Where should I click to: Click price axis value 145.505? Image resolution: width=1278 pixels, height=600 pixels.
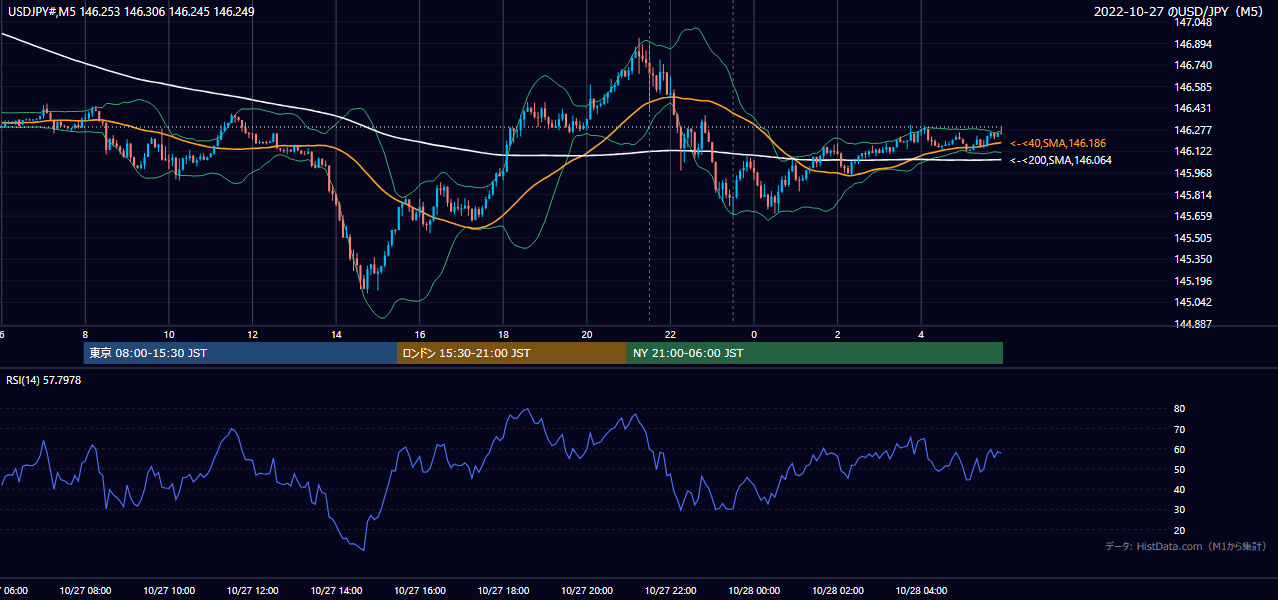(x=1194, y=238)
